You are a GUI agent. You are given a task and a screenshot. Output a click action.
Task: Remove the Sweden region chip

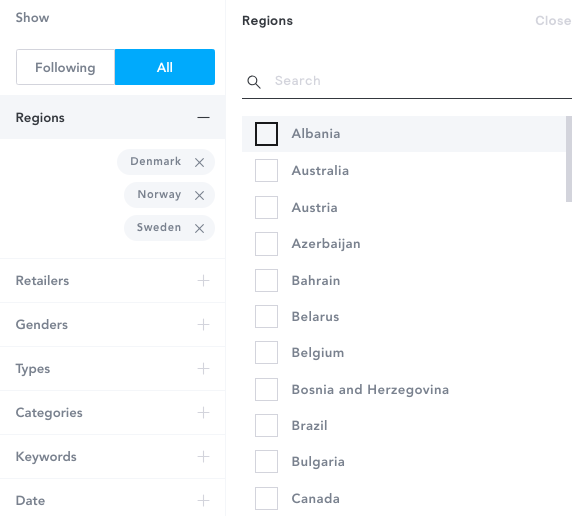(x=199, y=228)
